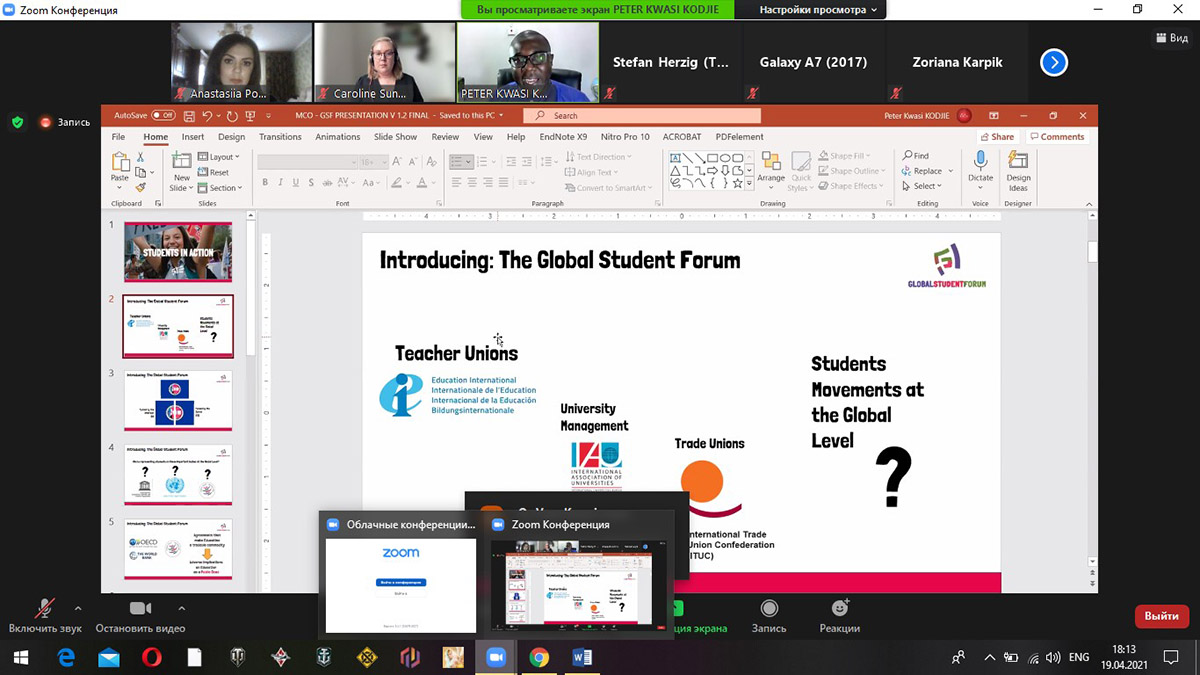Unmute the microphone in Zoom toolbar

(x=44, y=609)
